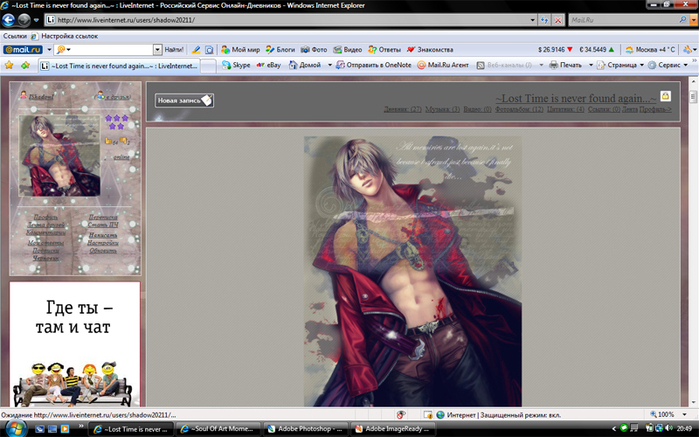Viewport: 699px width, 437px height.
Task: Click the refresh page icon
Action: pos(544,20)
